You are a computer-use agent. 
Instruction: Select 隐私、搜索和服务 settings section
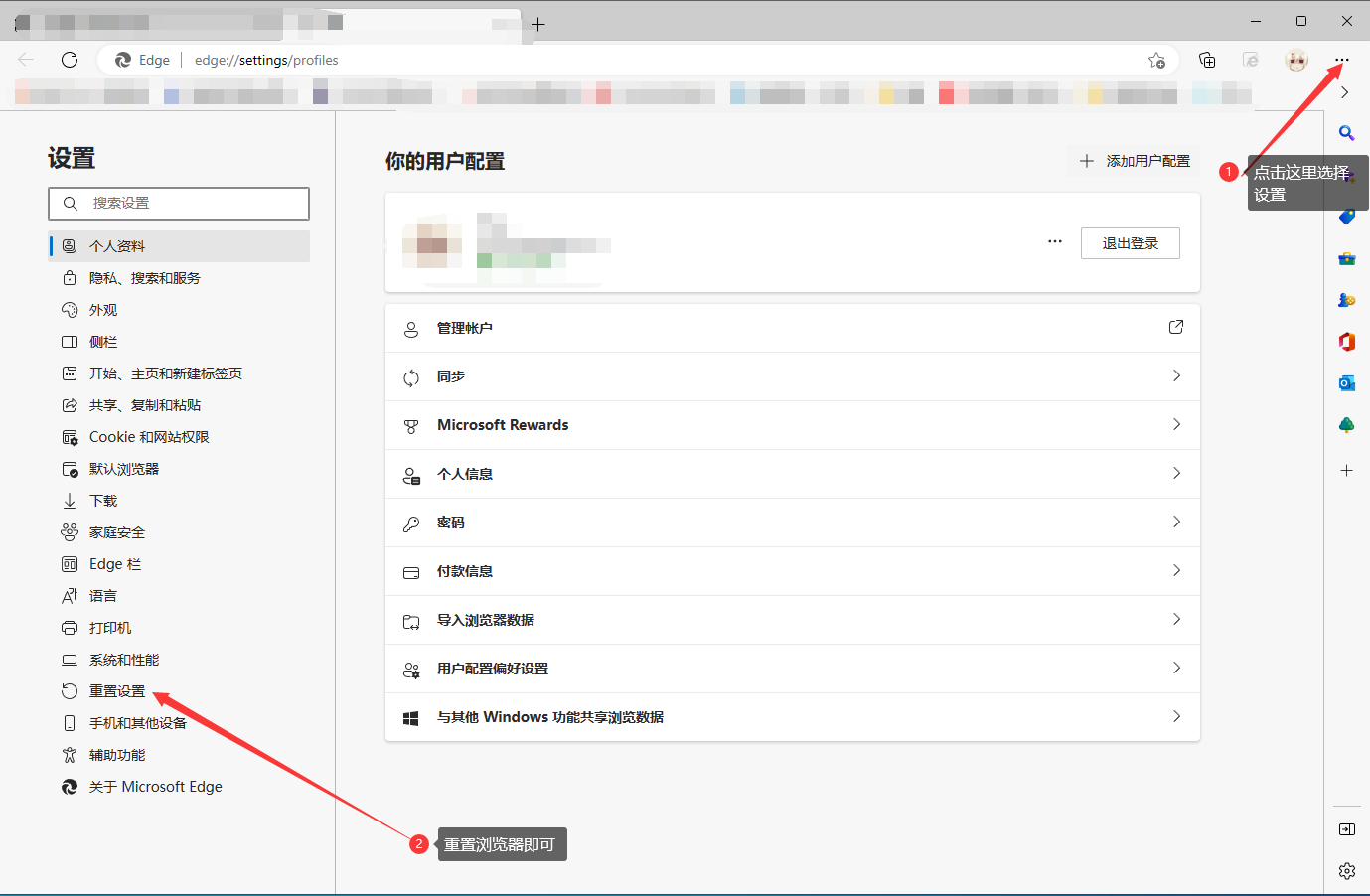(x=145, y=278)
